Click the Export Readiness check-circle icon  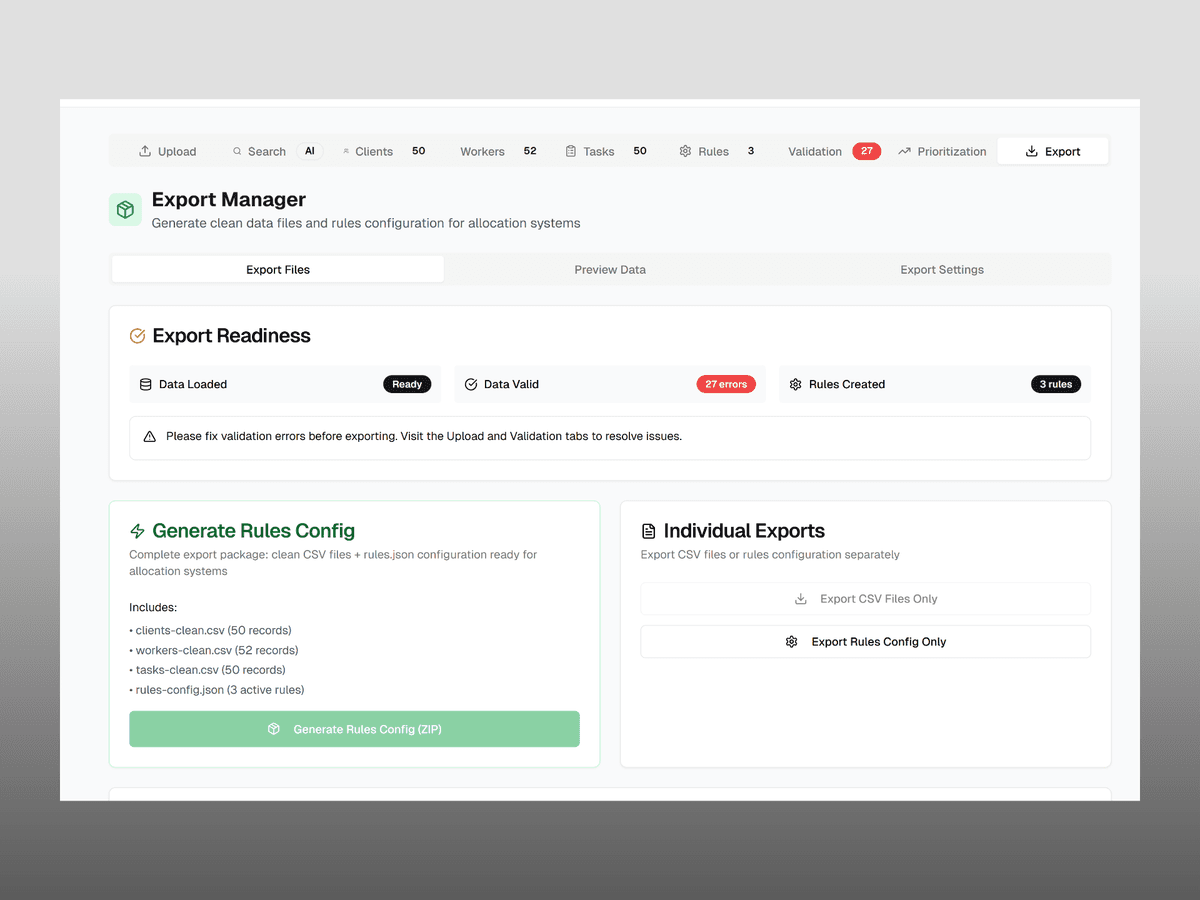click(x=138, y=336)
